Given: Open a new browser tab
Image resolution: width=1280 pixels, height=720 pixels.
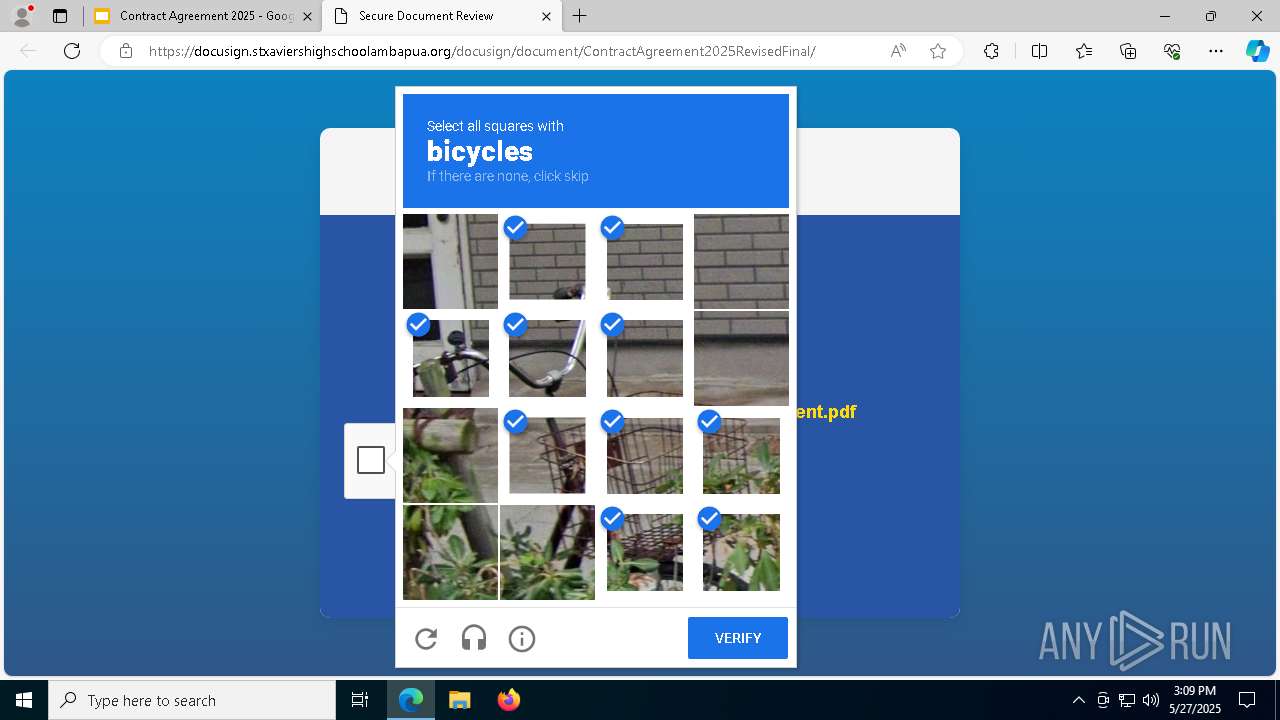Looking at the screenshot, I should 580,16.
